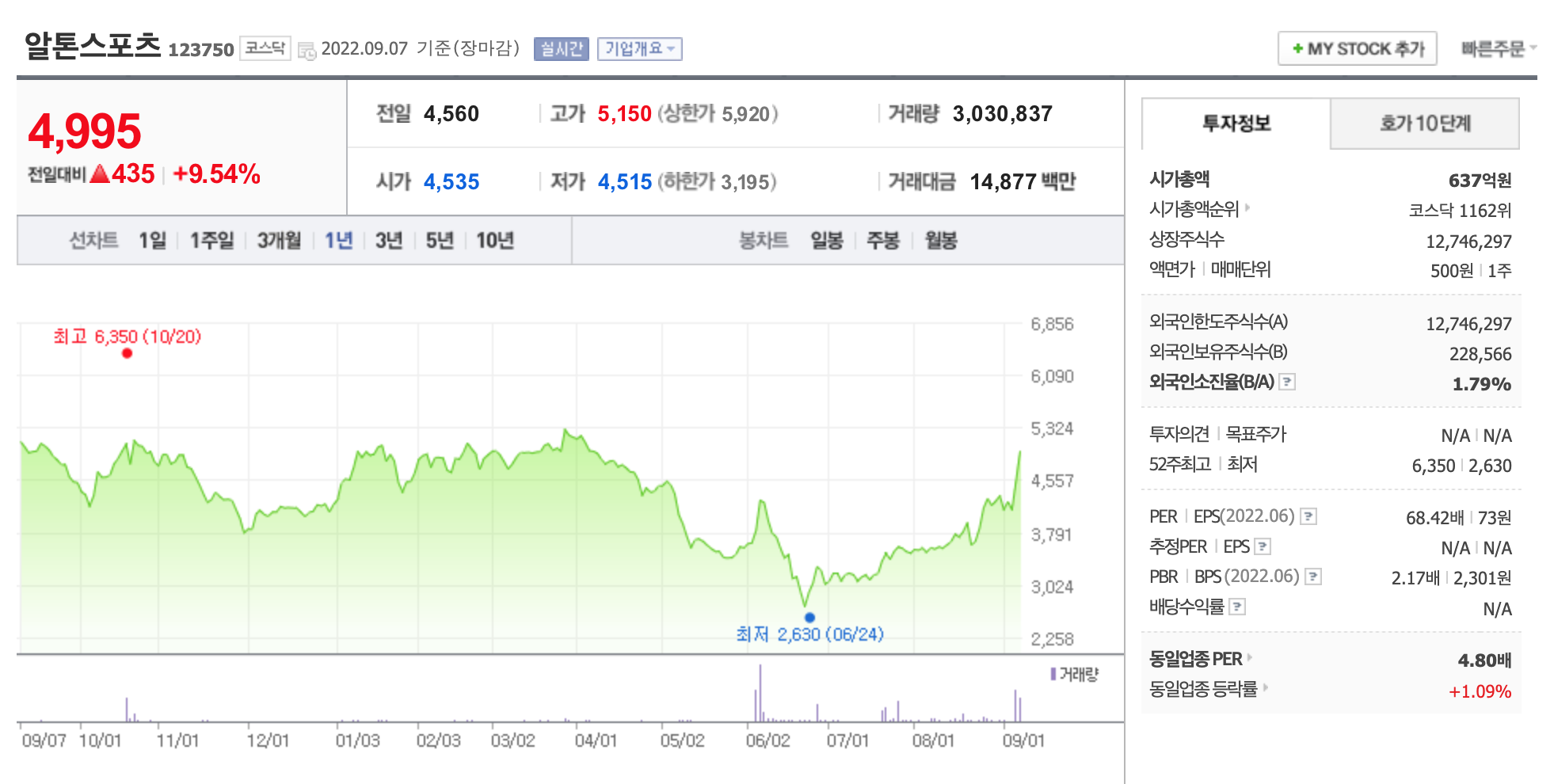Image resolution: width=1554 pixels, height=784 pixels.
Task: Click the 동일업종 등락률 value +1.09%
Action: click(1480, 691)
